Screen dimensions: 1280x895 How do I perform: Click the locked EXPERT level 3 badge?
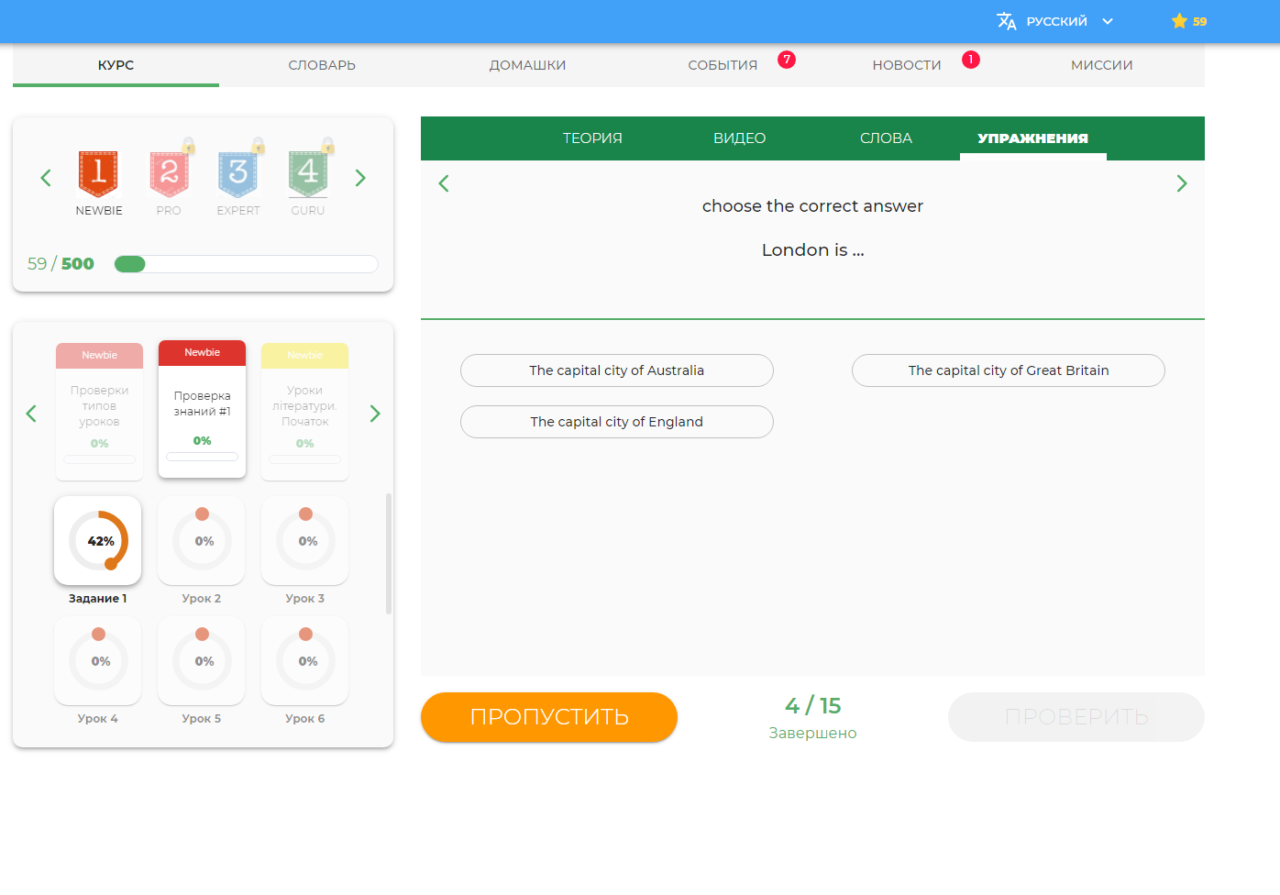(238, 174)
